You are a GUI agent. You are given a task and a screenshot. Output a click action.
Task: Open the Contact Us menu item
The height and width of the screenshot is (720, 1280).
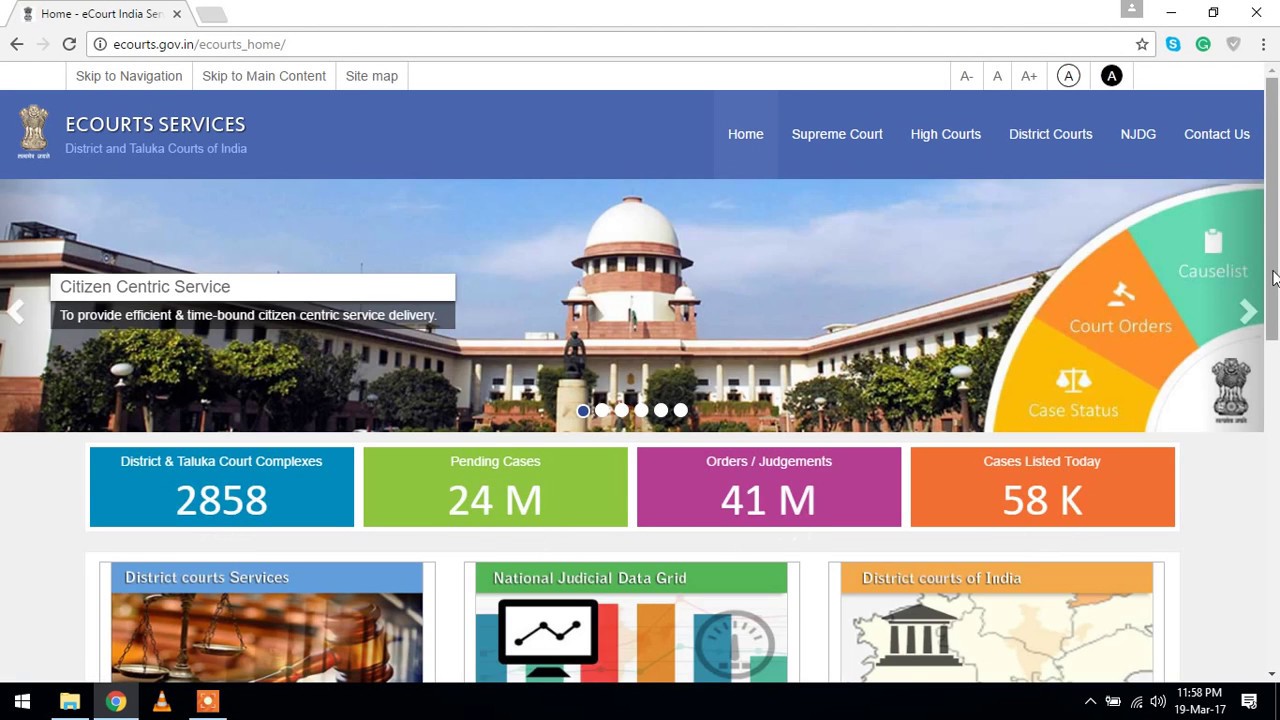(1217, 134)
